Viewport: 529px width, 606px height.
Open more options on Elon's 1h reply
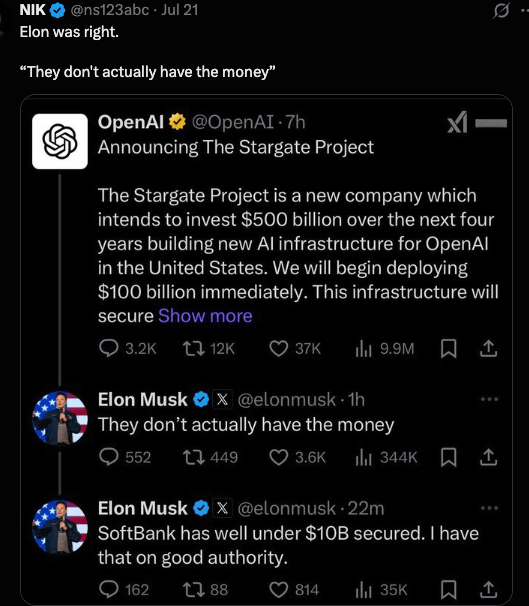click(x=489, y=399)
